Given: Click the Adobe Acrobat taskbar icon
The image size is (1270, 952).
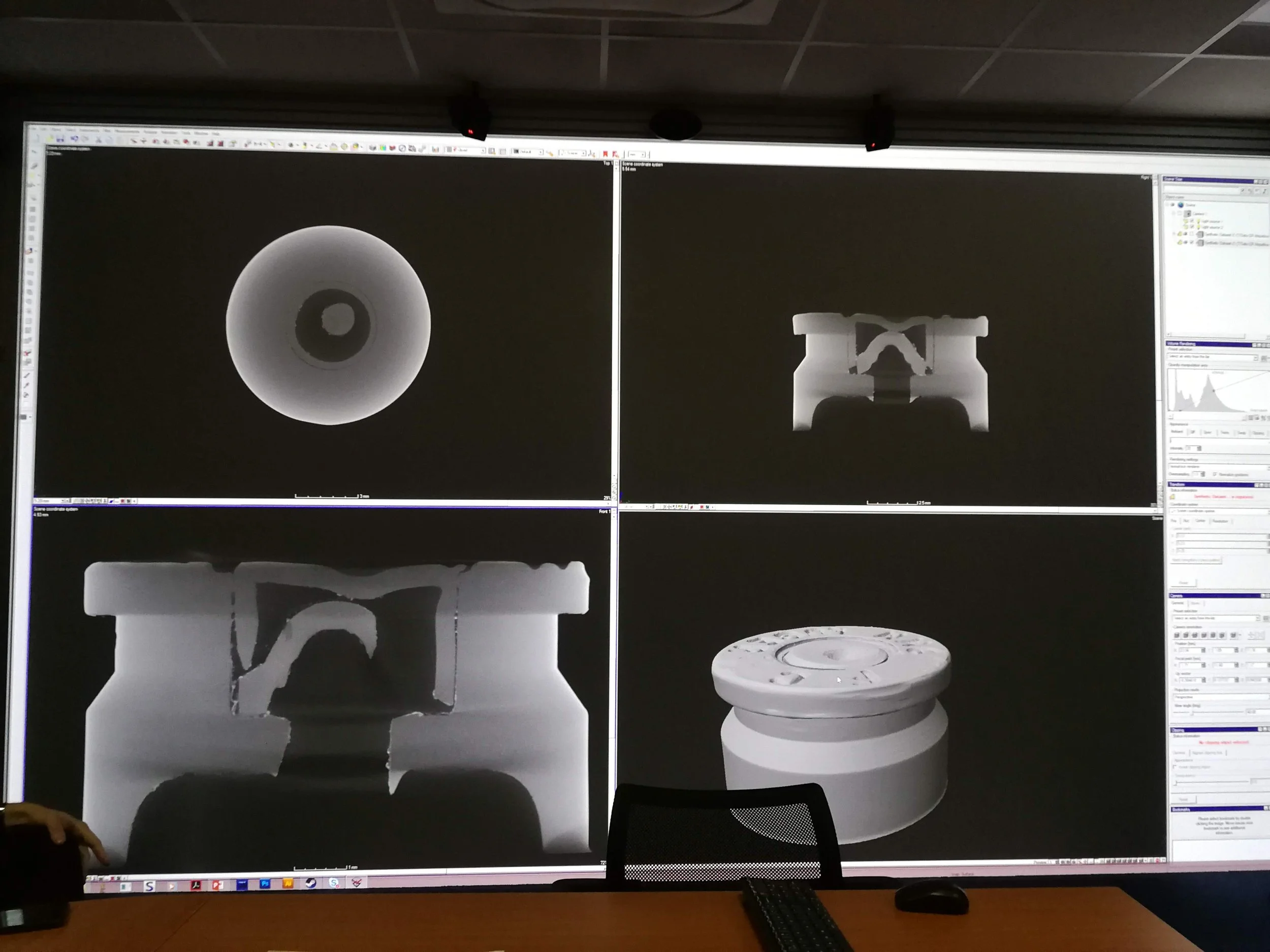Looking at the screenshot, I should click(x=196, y=885).
